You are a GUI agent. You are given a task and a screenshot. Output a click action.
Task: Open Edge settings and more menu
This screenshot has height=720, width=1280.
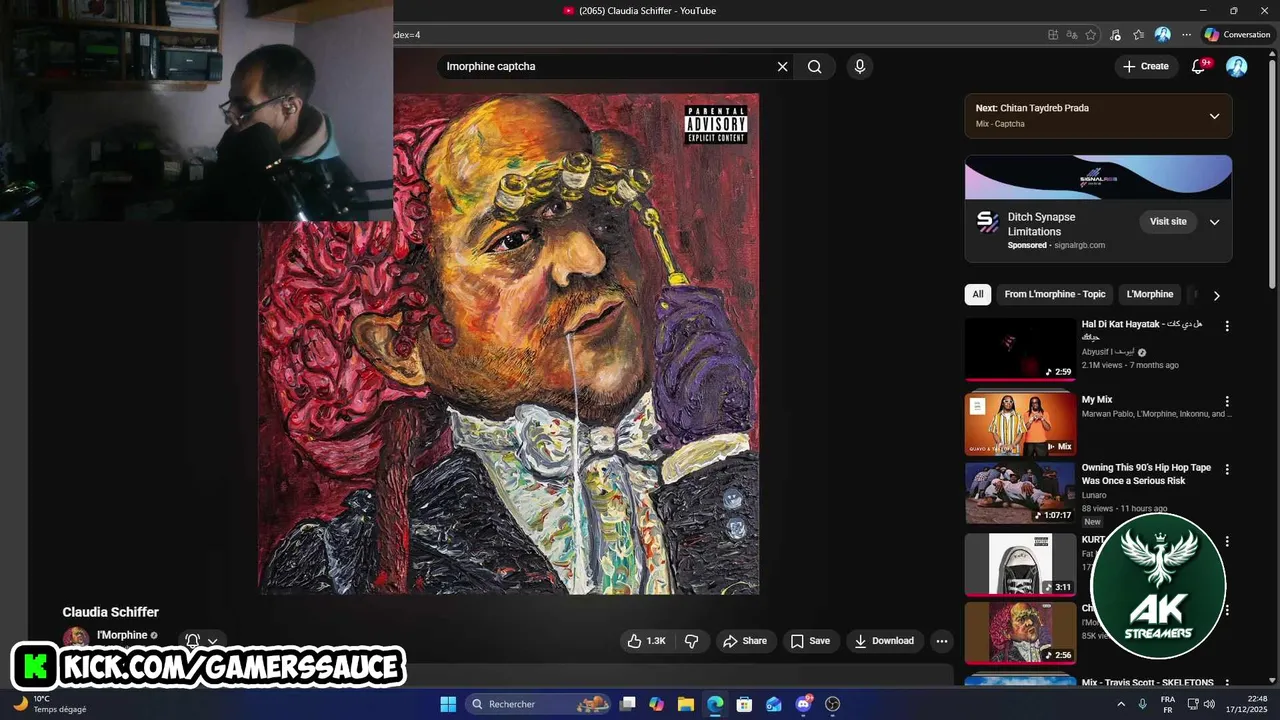coord(1186,34)
